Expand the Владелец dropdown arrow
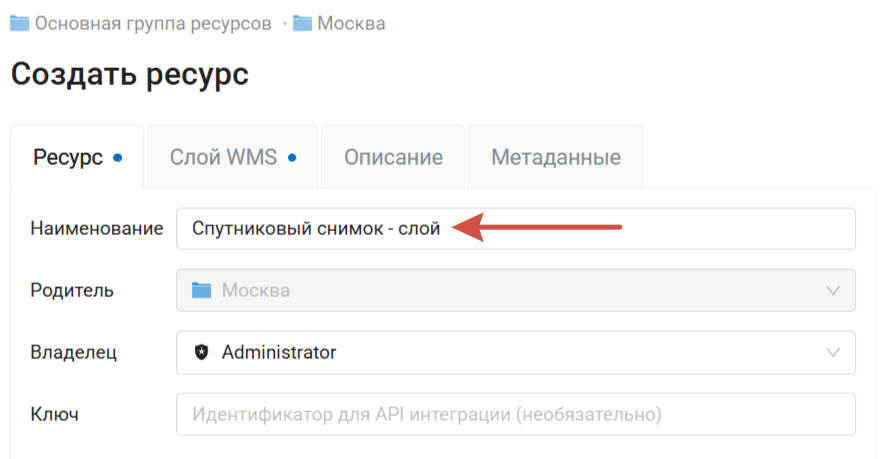Screen dimensions: 889x459 click(x=833, y=352)
